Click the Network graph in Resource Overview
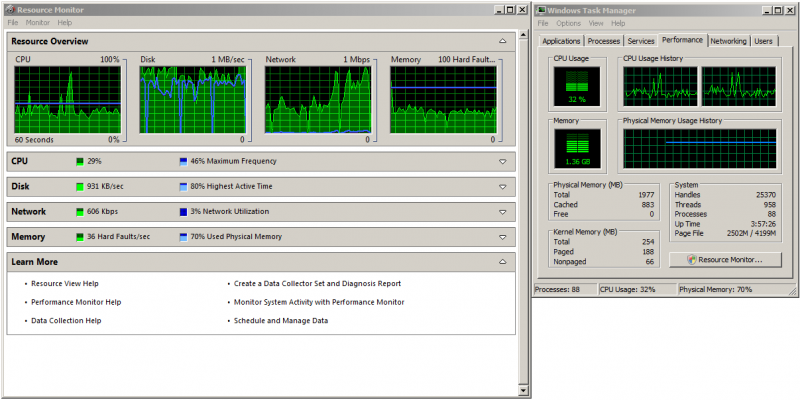Image resolution: width=800 pixels, height=400 pixels. (x=318, y=99)
